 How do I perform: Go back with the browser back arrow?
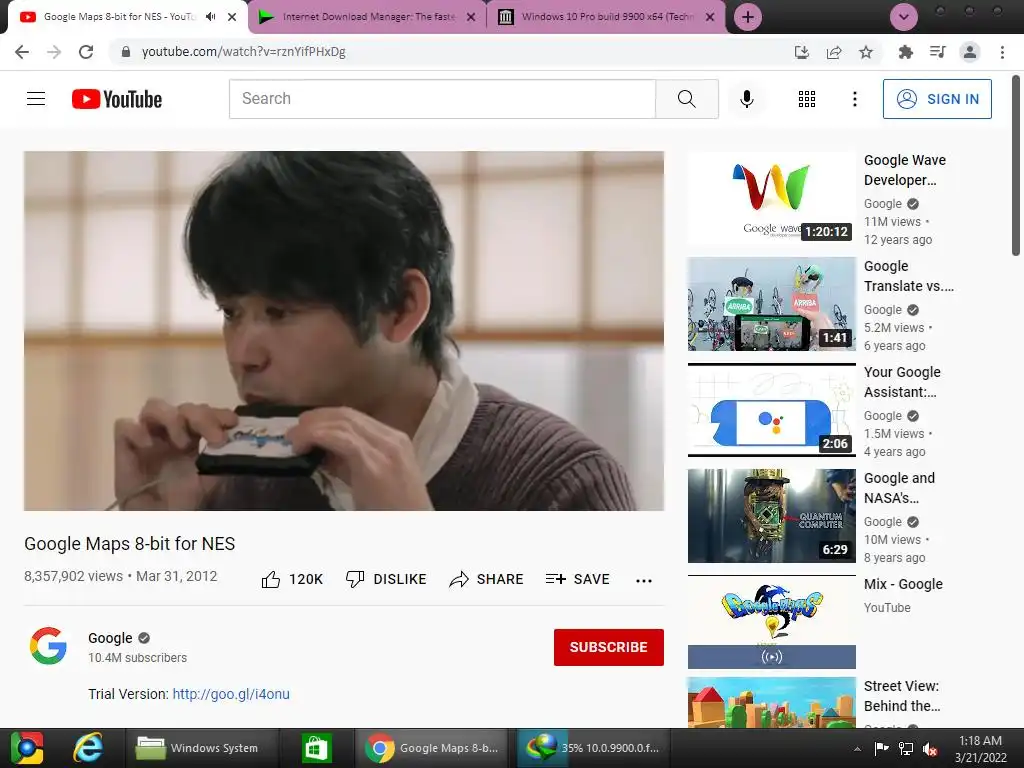(x=22, y=52)
